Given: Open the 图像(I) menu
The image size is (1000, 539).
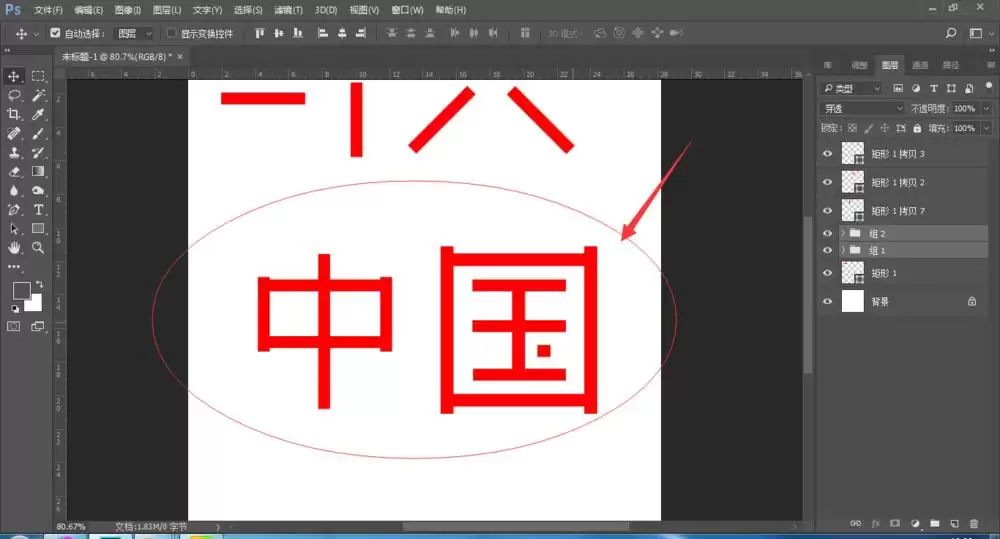Looking at the screenshot, I should pos(128,10).
